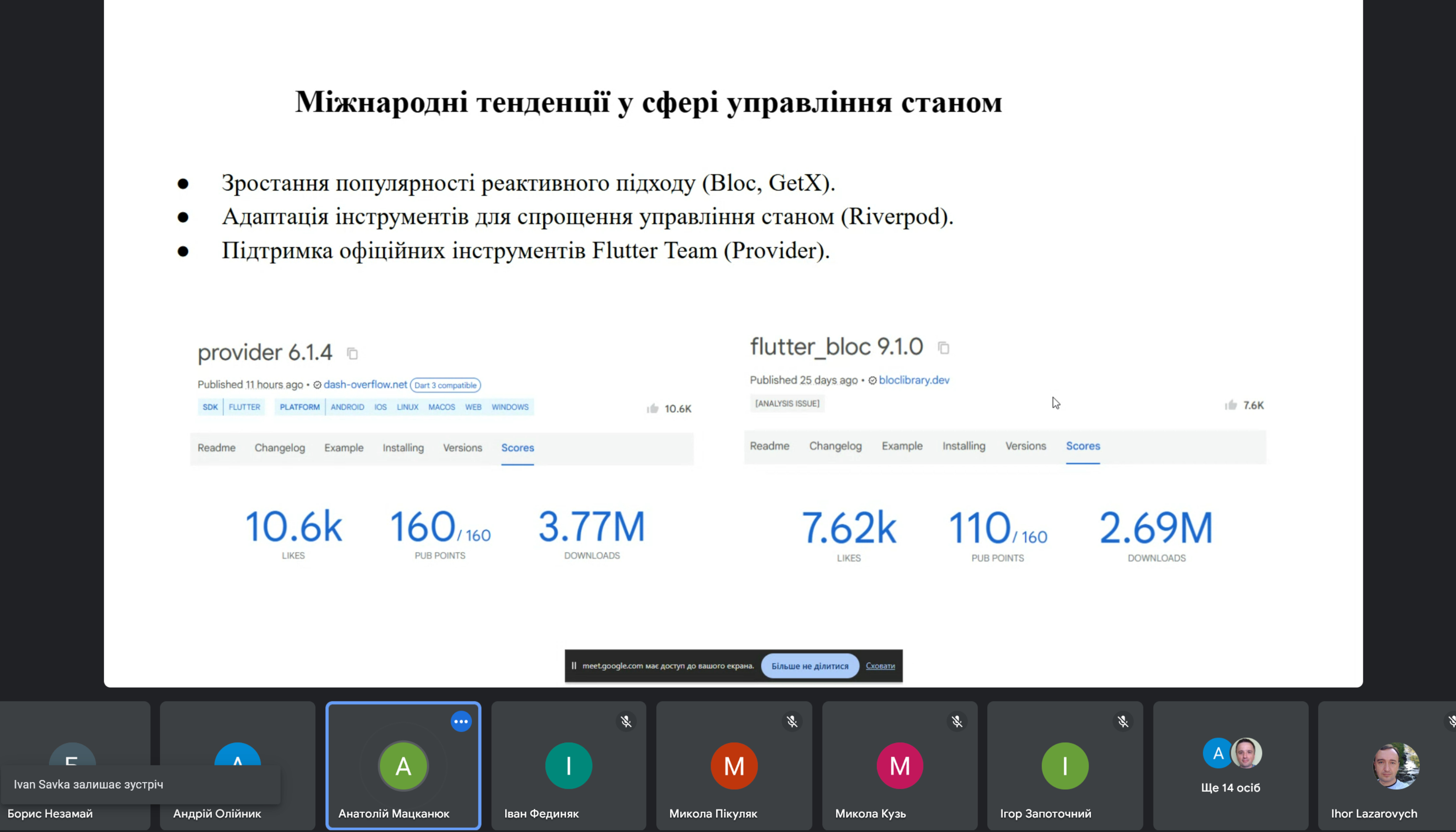Open bloclibrary.dev publisher link
This screenshot has height=832, width=1456.
click(914, 380)
